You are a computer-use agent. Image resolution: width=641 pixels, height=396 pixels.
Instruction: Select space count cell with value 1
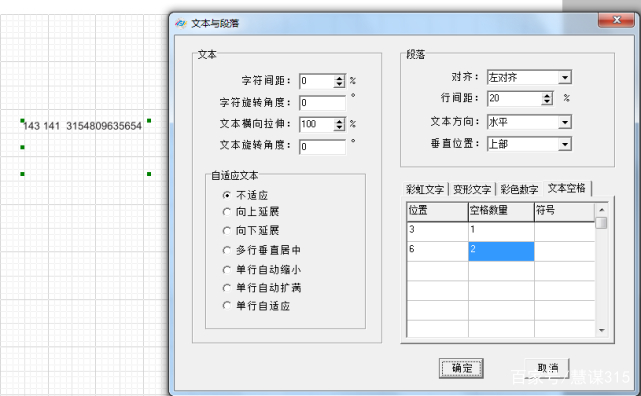[501, 231]
